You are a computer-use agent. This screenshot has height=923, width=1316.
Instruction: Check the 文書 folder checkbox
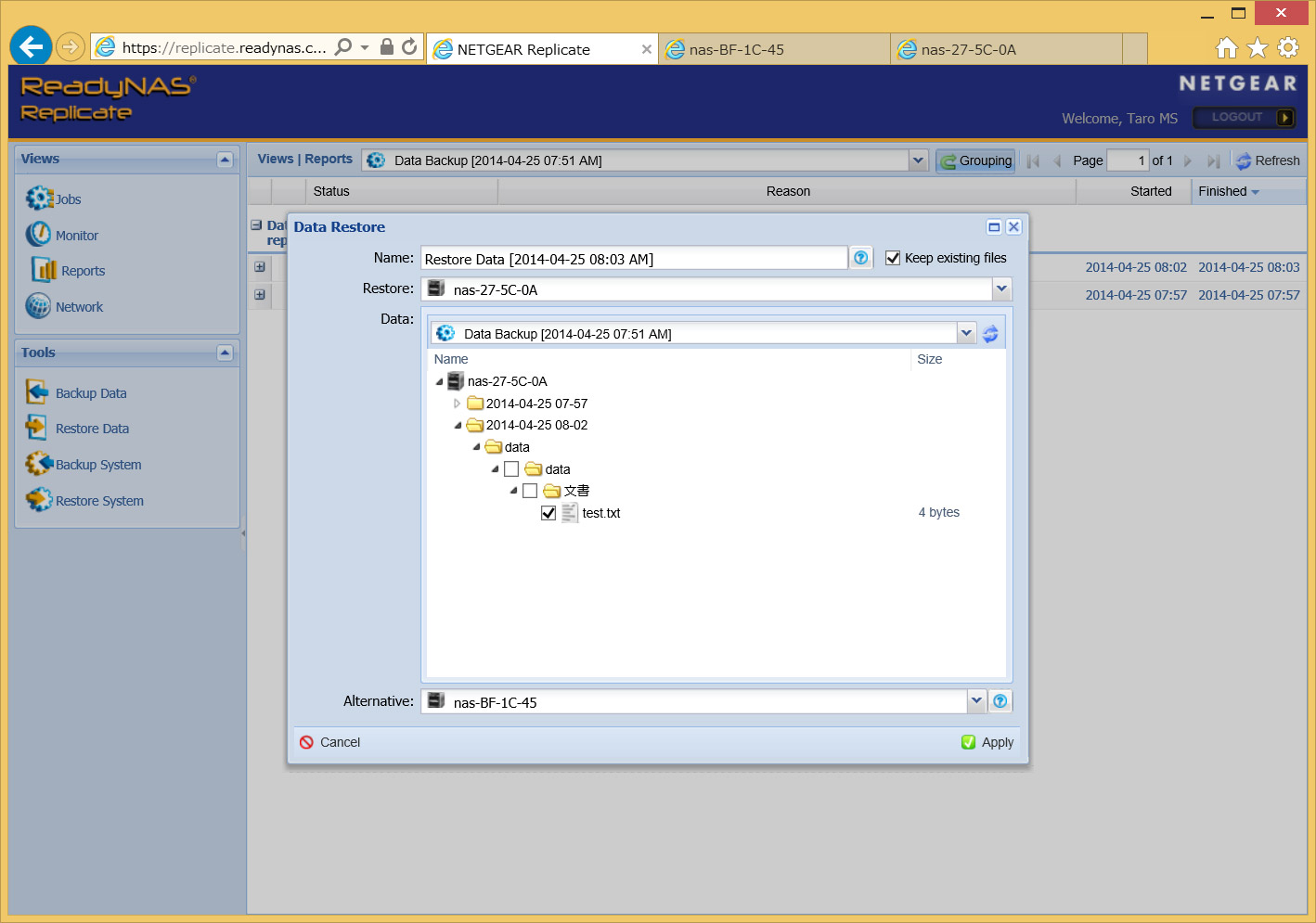coord(530,491)
